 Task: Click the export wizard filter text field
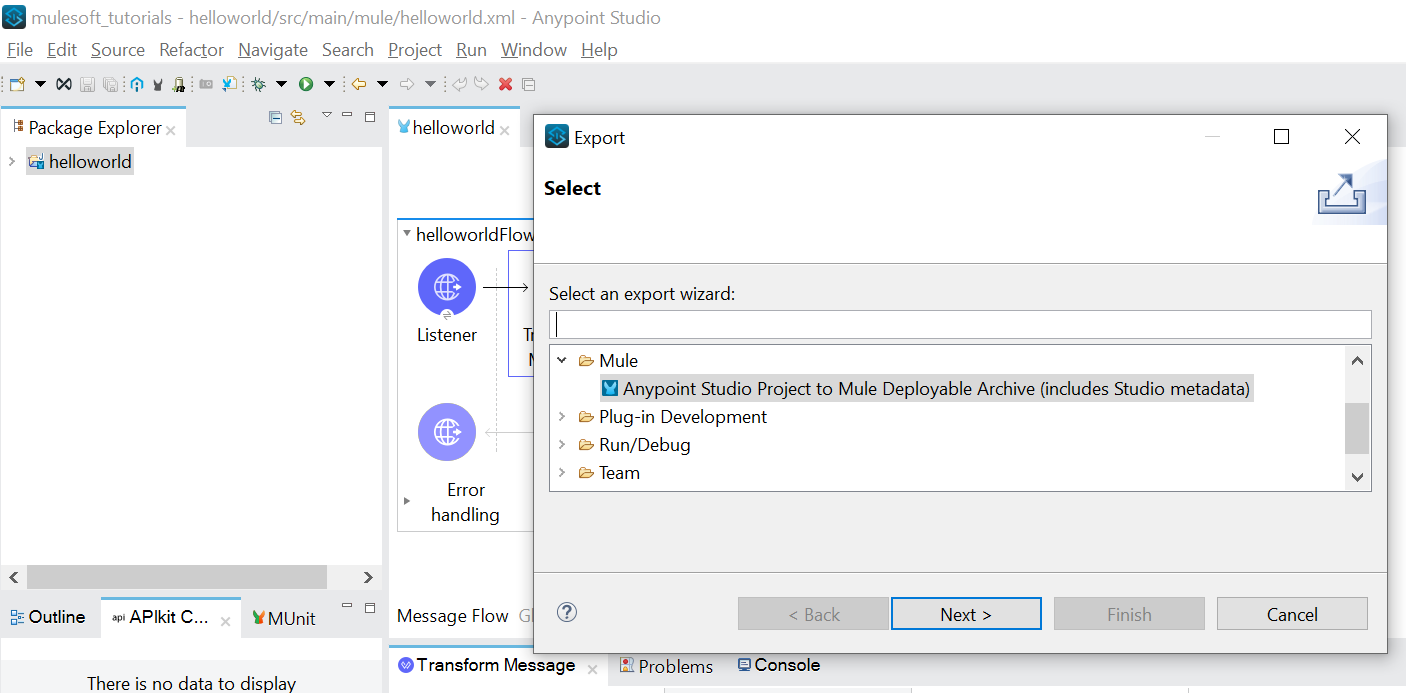click(x=960, y=324)
